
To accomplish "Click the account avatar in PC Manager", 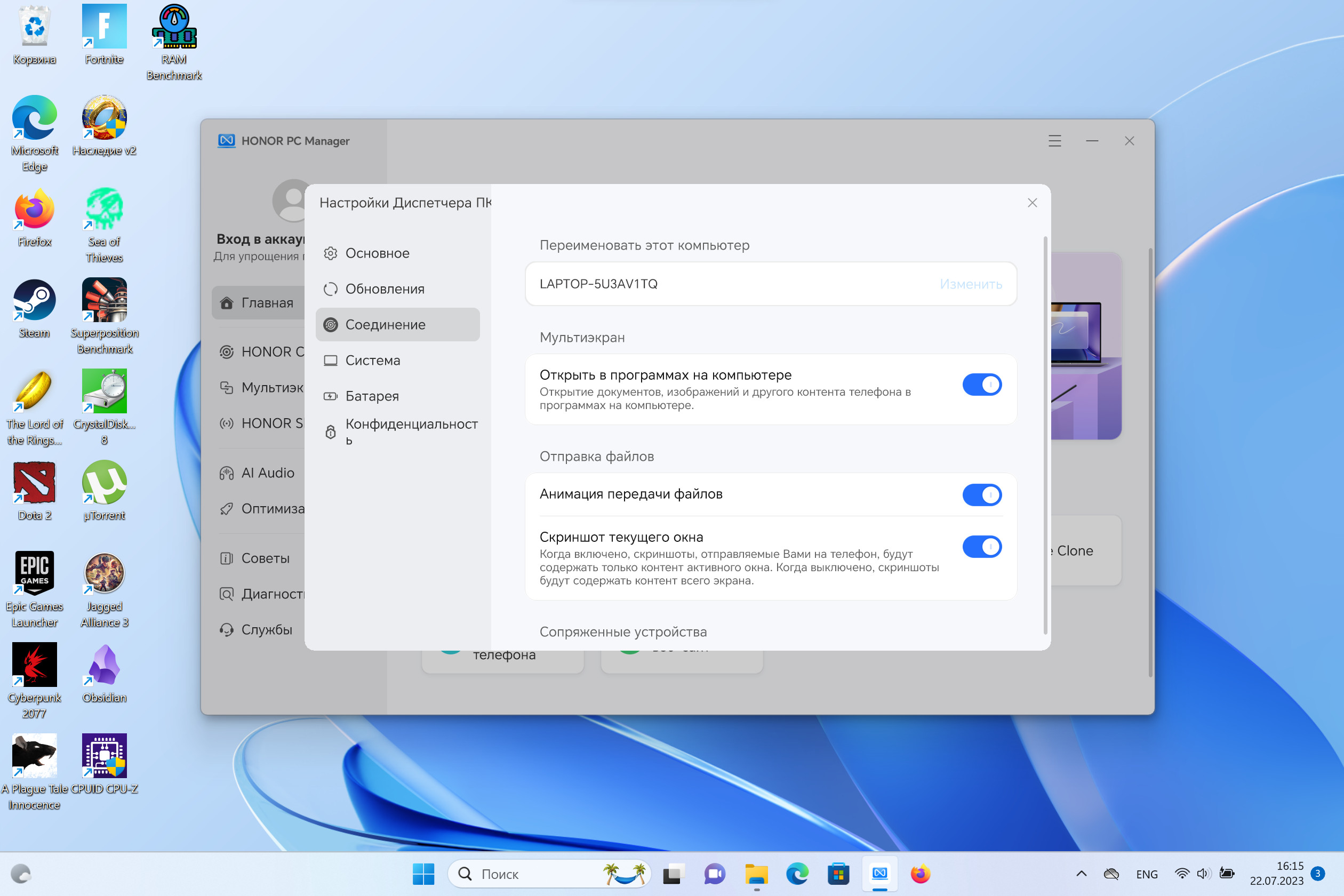I will pyautogui.click(x=290, y=201).
